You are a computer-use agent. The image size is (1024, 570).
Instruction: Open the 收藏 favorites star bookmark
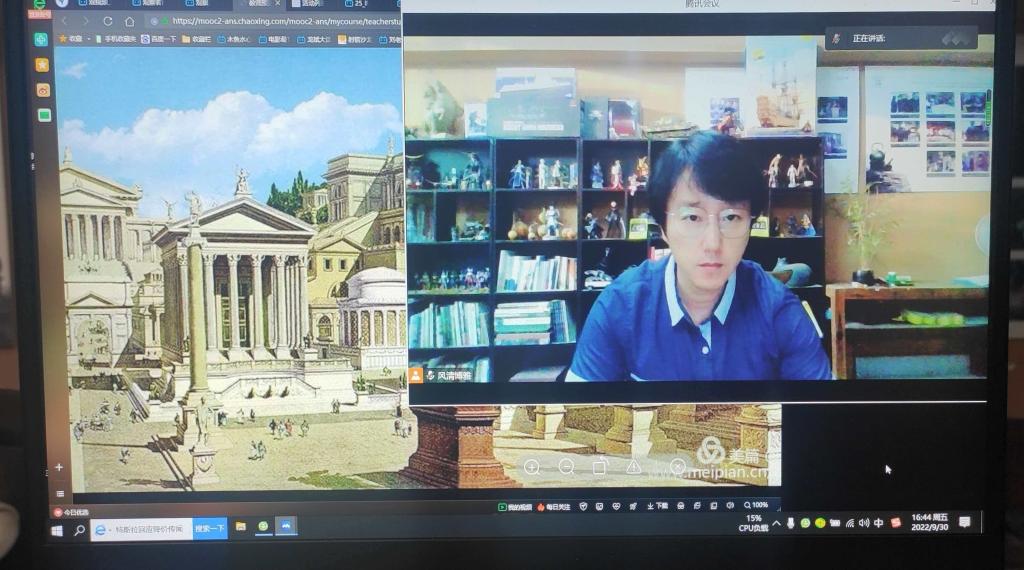click(x=71, y=39)
